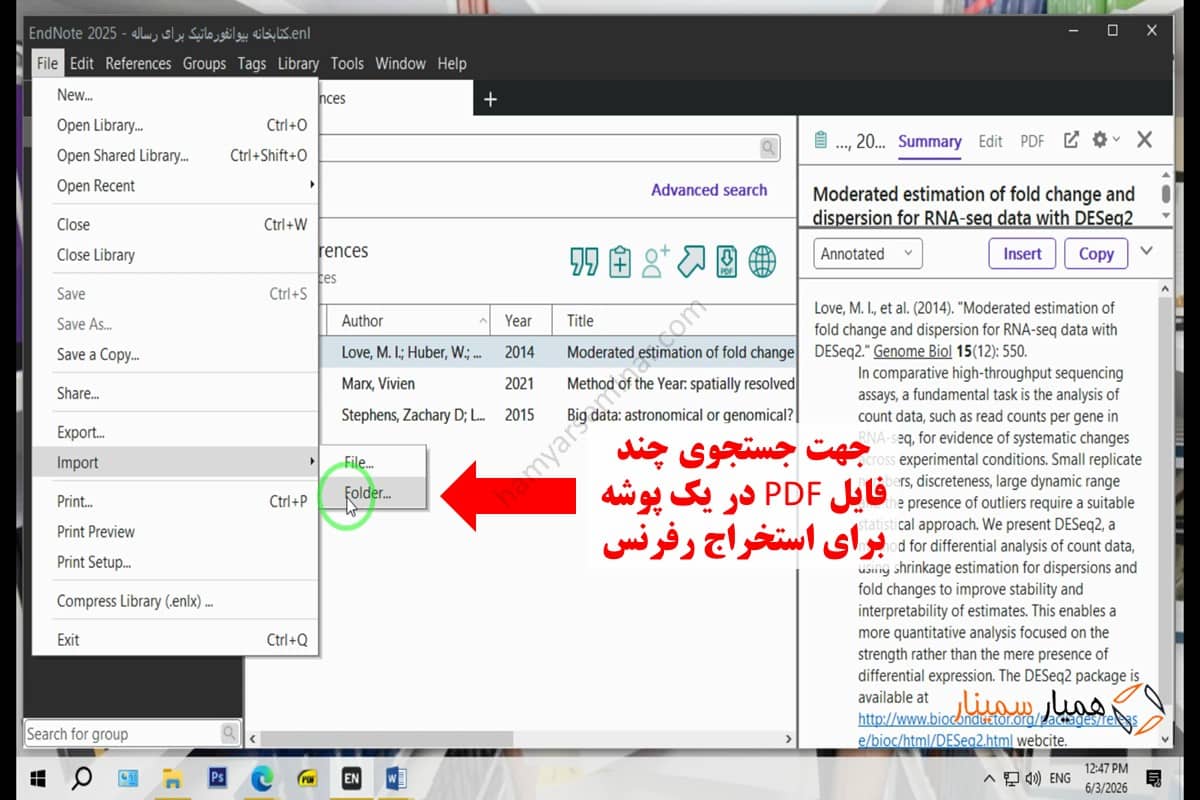Viewport: 1200px width, 800px height.
Task: Expand the Open Recent submenu
Action: pyautogui.click(x=175, y=185)
